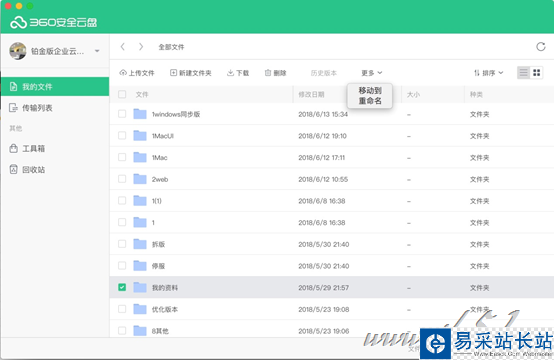Click the 停服 folder icon
This screenshot has height=360, width=554.
pyautogui.click(x=140, y=266)
